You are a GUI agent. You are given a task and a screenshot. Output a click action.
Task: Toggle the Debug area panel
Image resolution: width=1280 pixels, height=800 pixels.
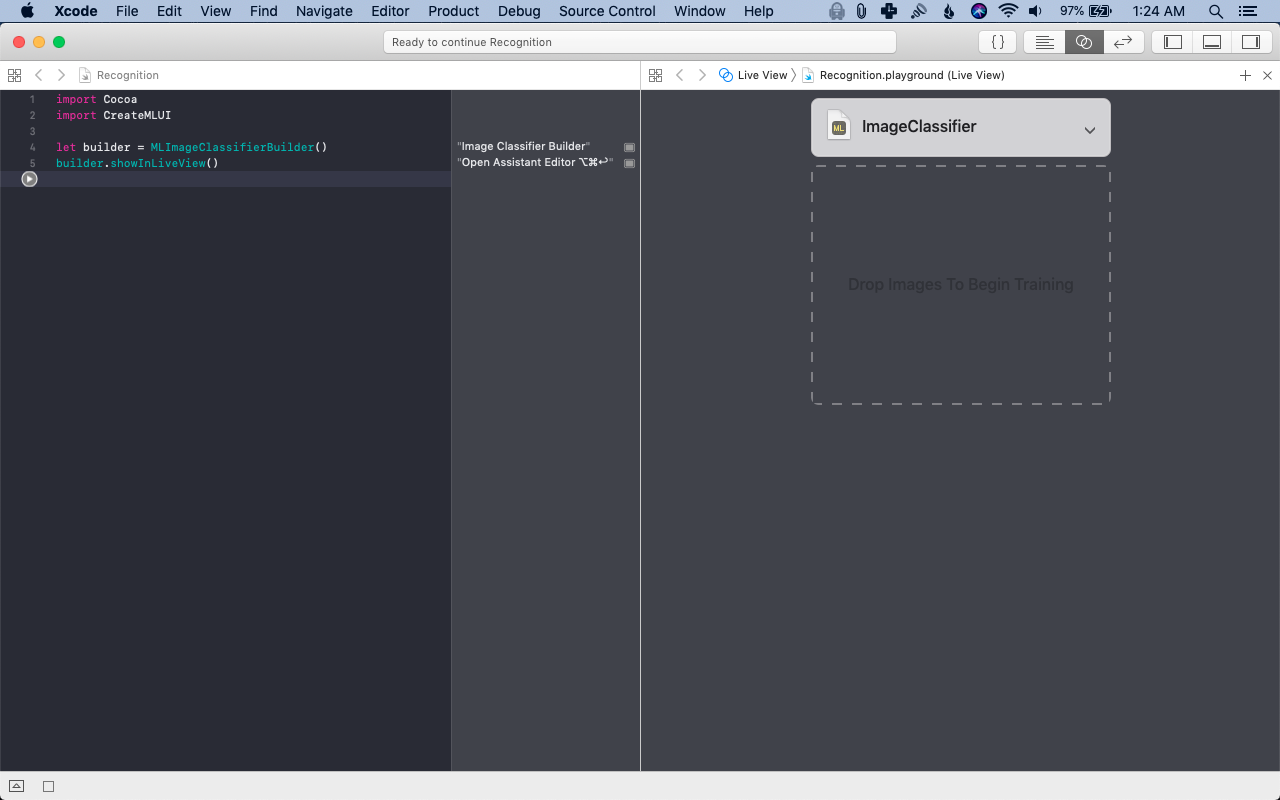point(1212,42)
